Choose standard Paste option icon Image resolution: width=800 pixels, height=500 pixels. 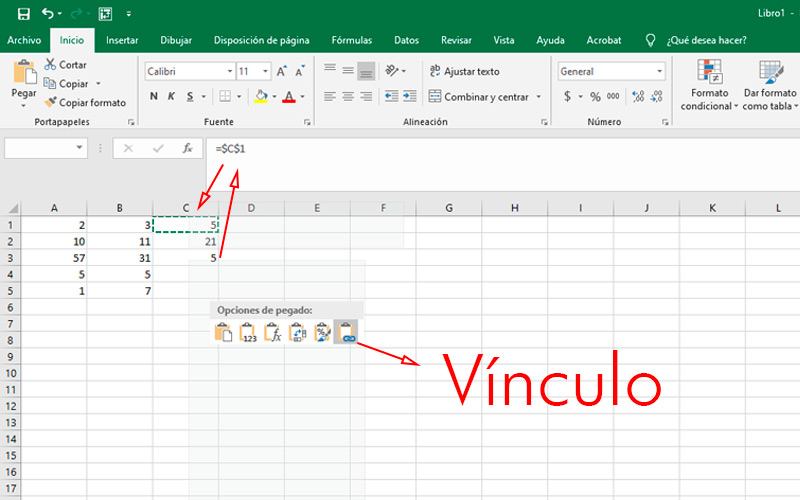[223, 332]
